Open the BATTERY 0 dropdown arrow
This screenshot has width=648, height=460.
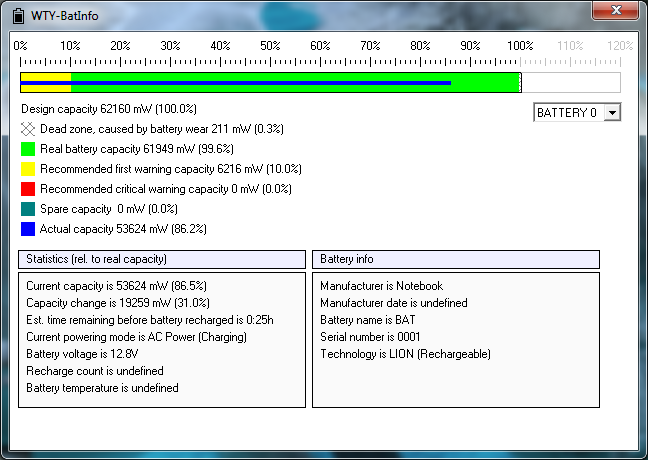coord(612,112)
